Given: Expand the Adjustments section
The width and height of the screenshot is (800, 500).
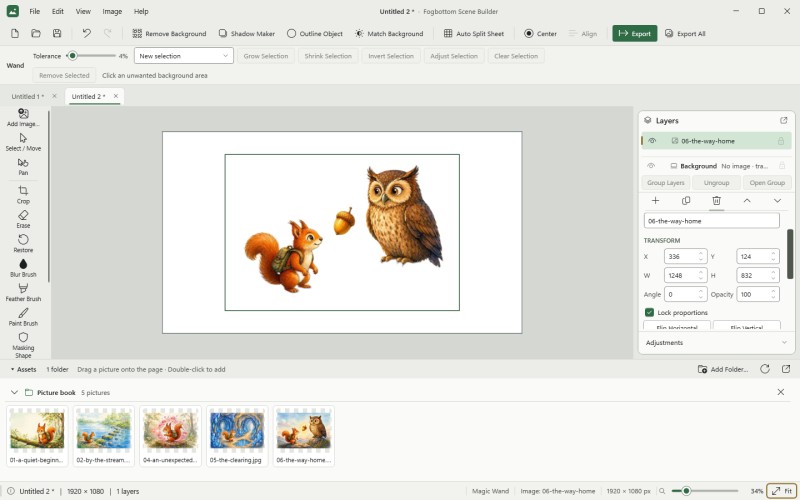Looking at the screenshot, I should (x=716, y=342).
